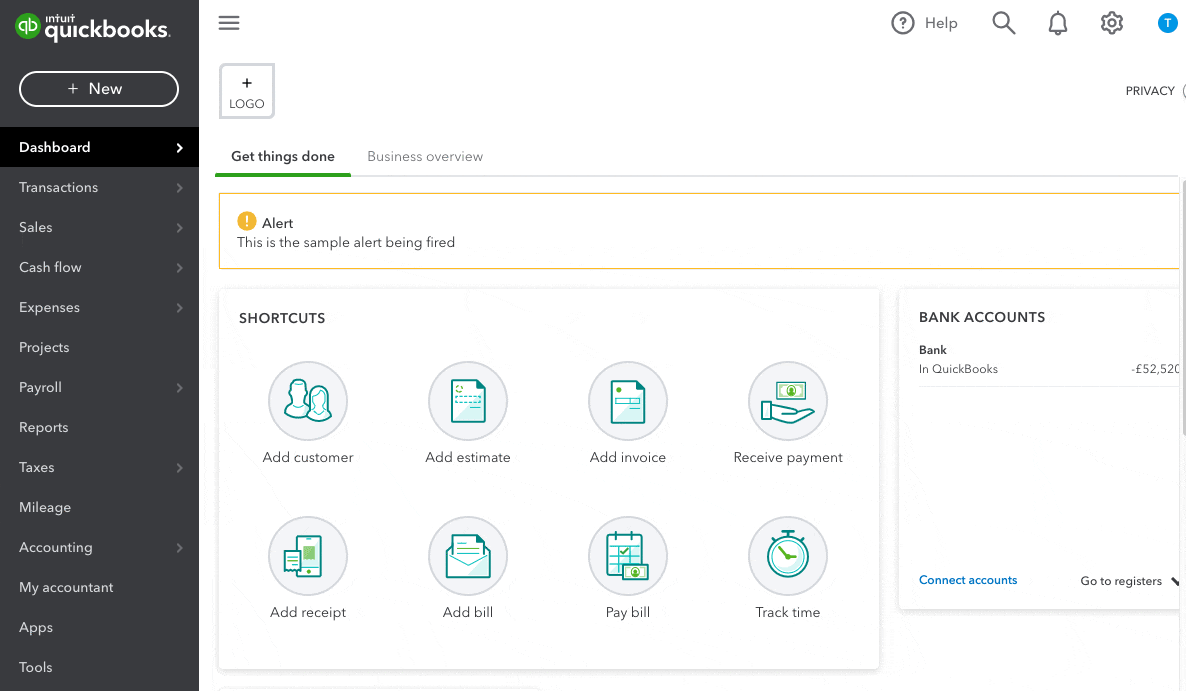This screenshot has width=1186, height=691.
Task: Click the Add estimate label
Action: (467, 457)
